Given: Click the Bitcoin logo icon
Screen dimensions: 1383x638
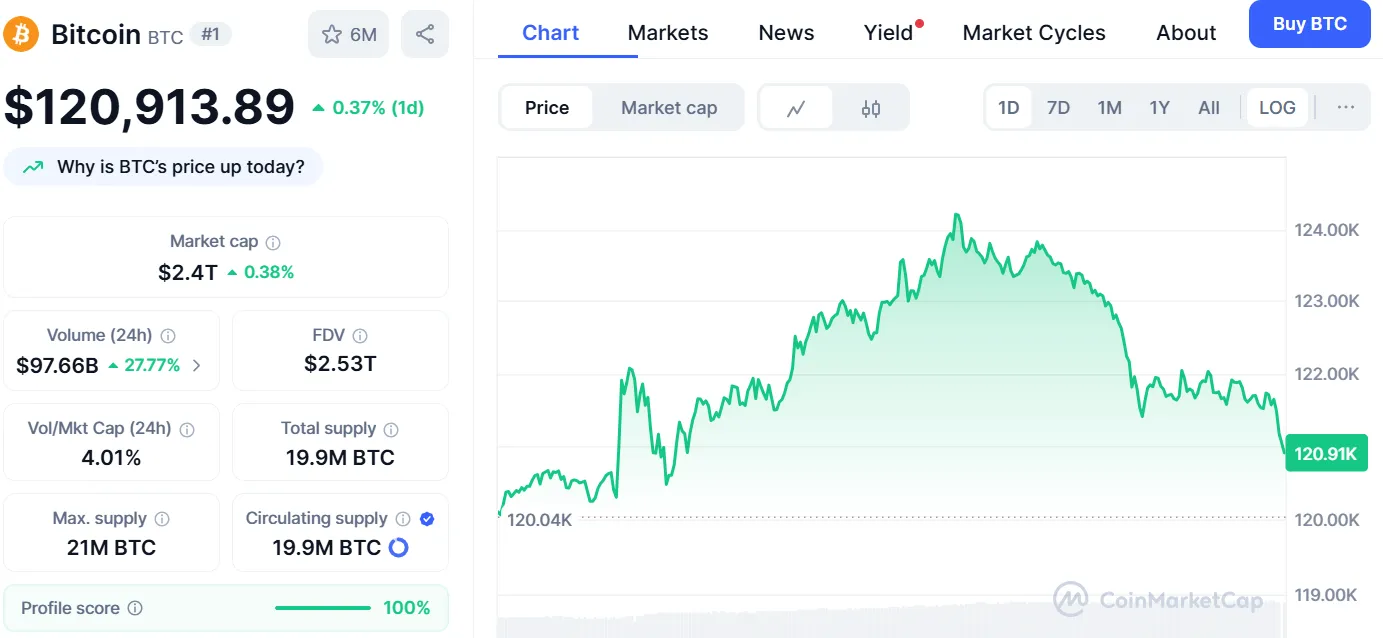Looking at the screenshot, I should (x=21, y=34).
